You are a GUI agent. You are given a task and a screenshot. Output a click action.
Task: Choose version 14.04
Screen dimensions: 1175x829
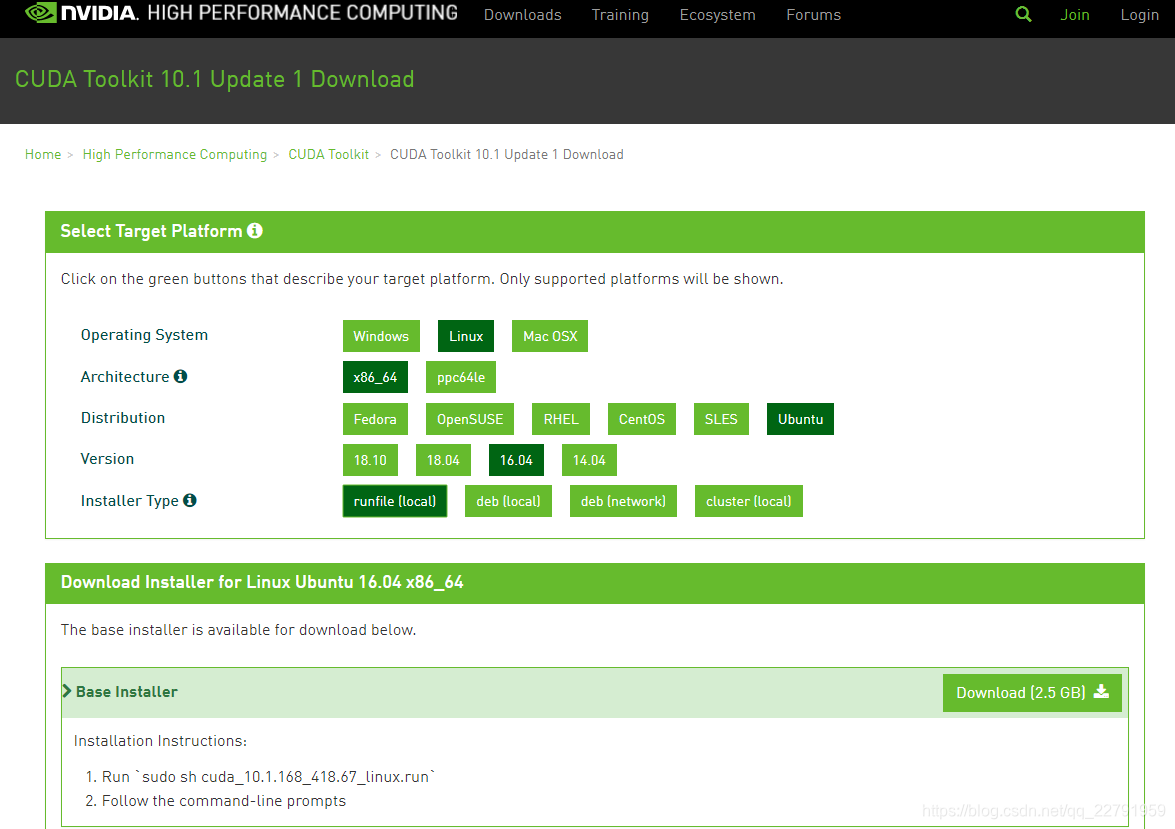coord(589,460)
